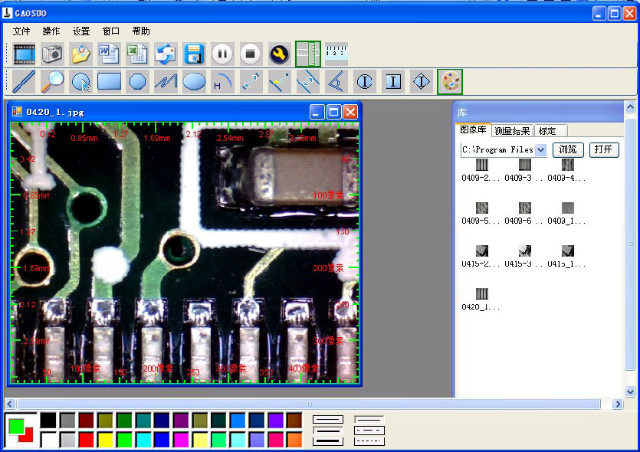The width and height of the screenshot is (640, 452).
Task: Click the camera capture icon
Action: (52, 54)
